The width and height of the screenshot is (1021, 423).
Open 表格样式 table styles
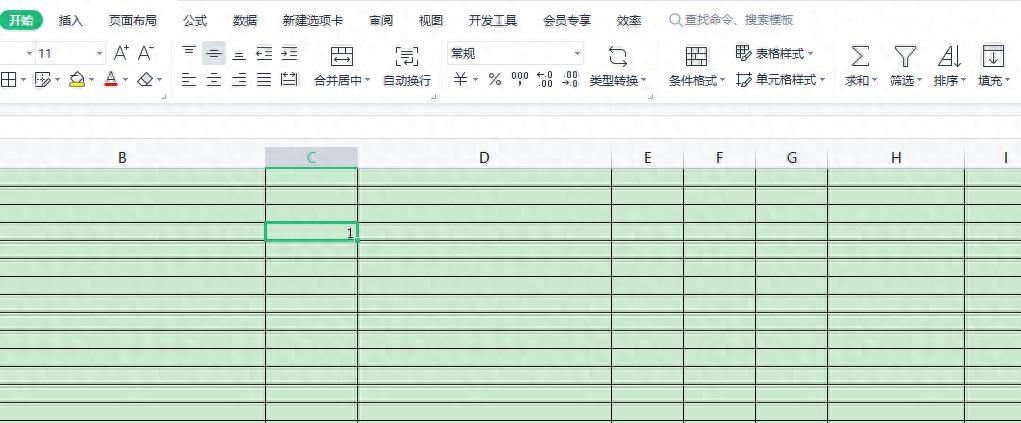(x=775, y=53)
